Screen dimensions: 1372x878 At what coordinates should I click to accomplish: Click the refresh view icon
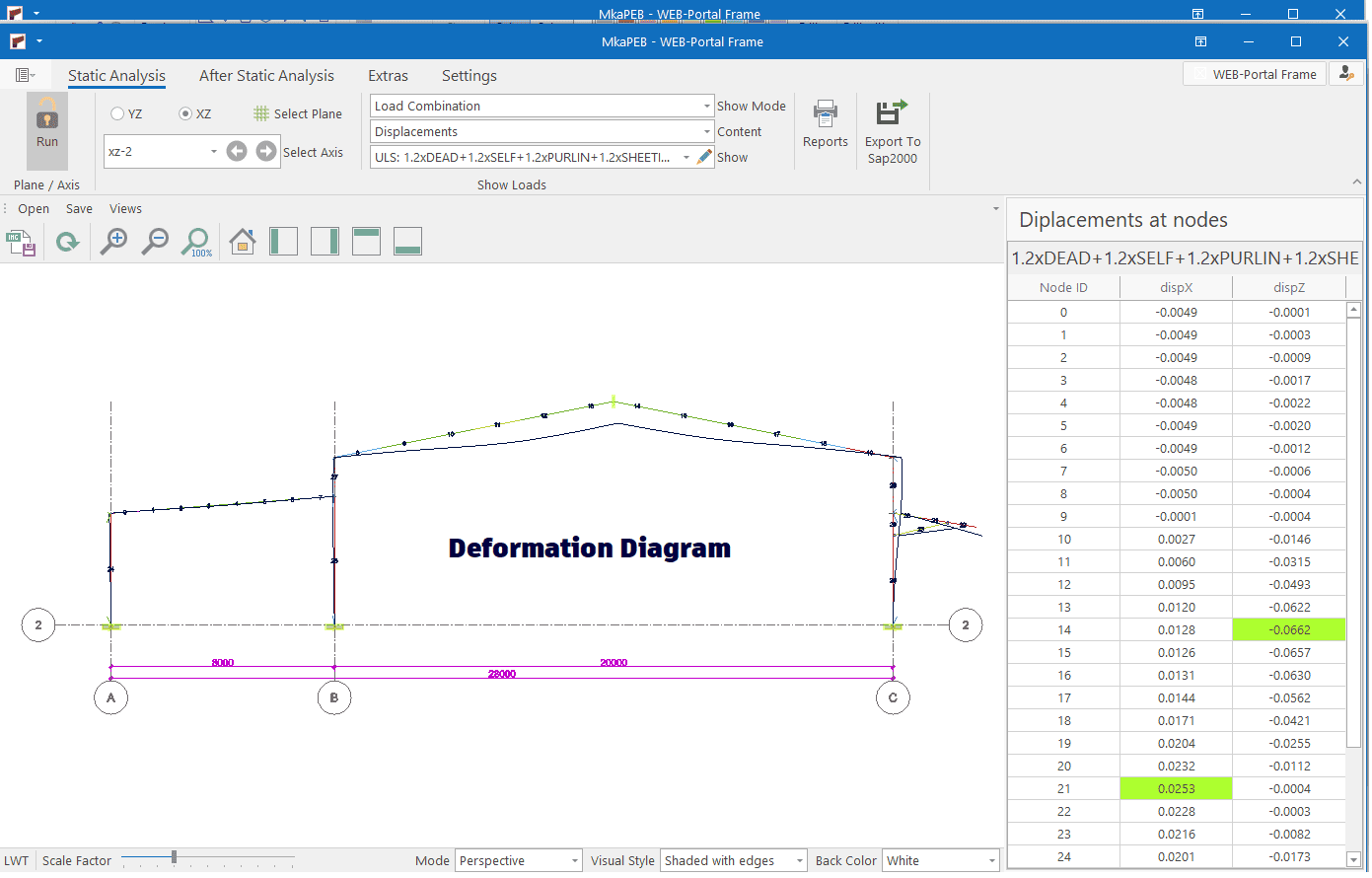(x=67, y=242)
